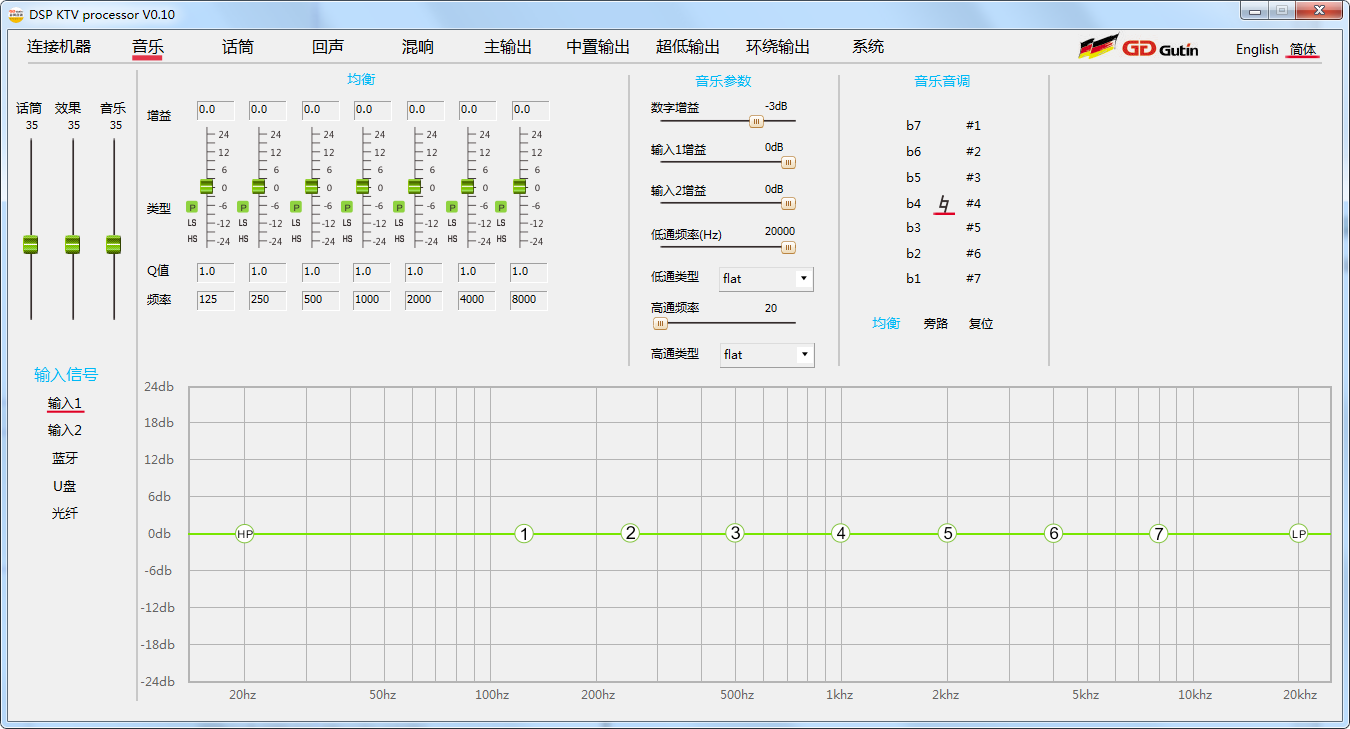1350x729 pixels.
Task: Switch to the 话筒 tab
Action: (238, 47)
